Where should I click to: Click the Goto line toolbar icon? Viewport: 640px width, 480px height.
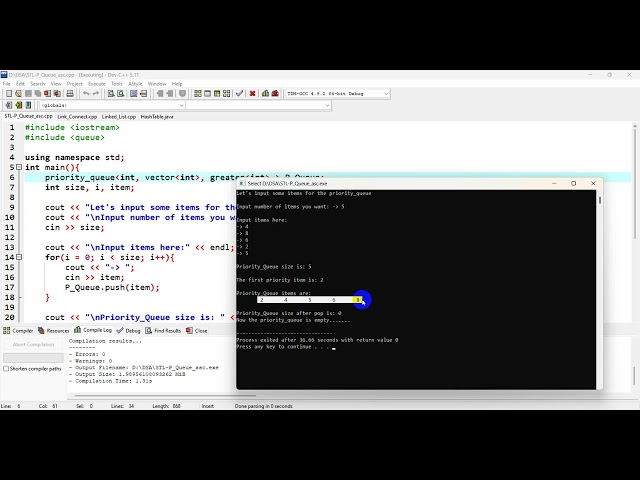144,93
